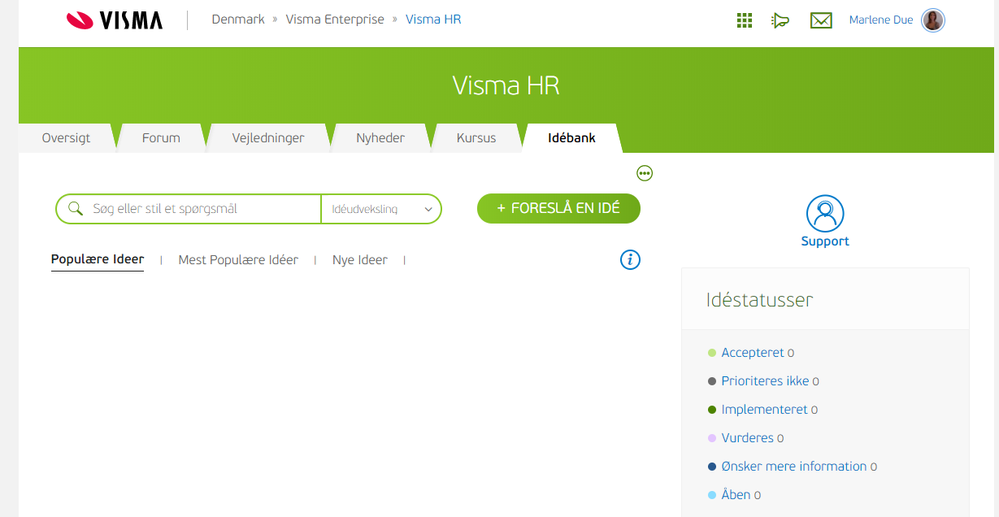Image resolution: width=999 pixels, height=517 pixels.
Task: Select the Kursus tab
Action: click(x=476, y=138)
